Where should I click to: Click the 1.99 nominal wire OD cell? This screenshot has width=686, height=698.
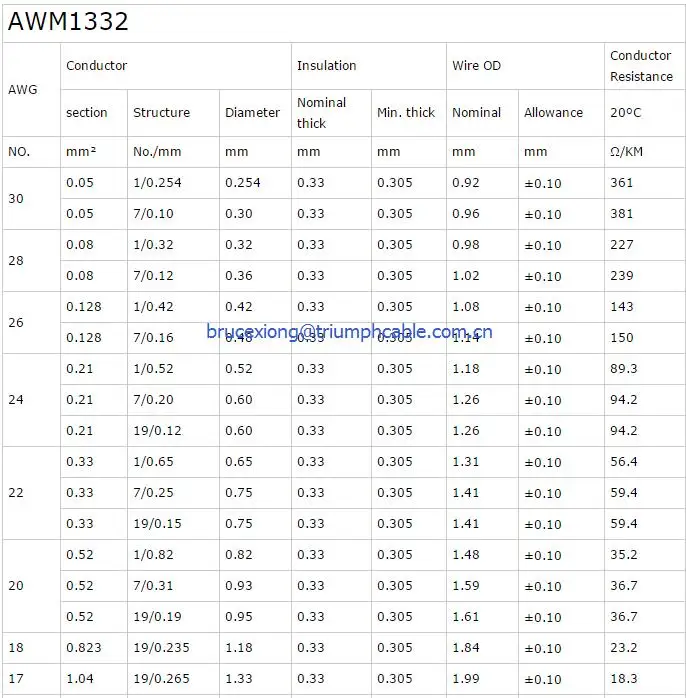click(465, 679)
